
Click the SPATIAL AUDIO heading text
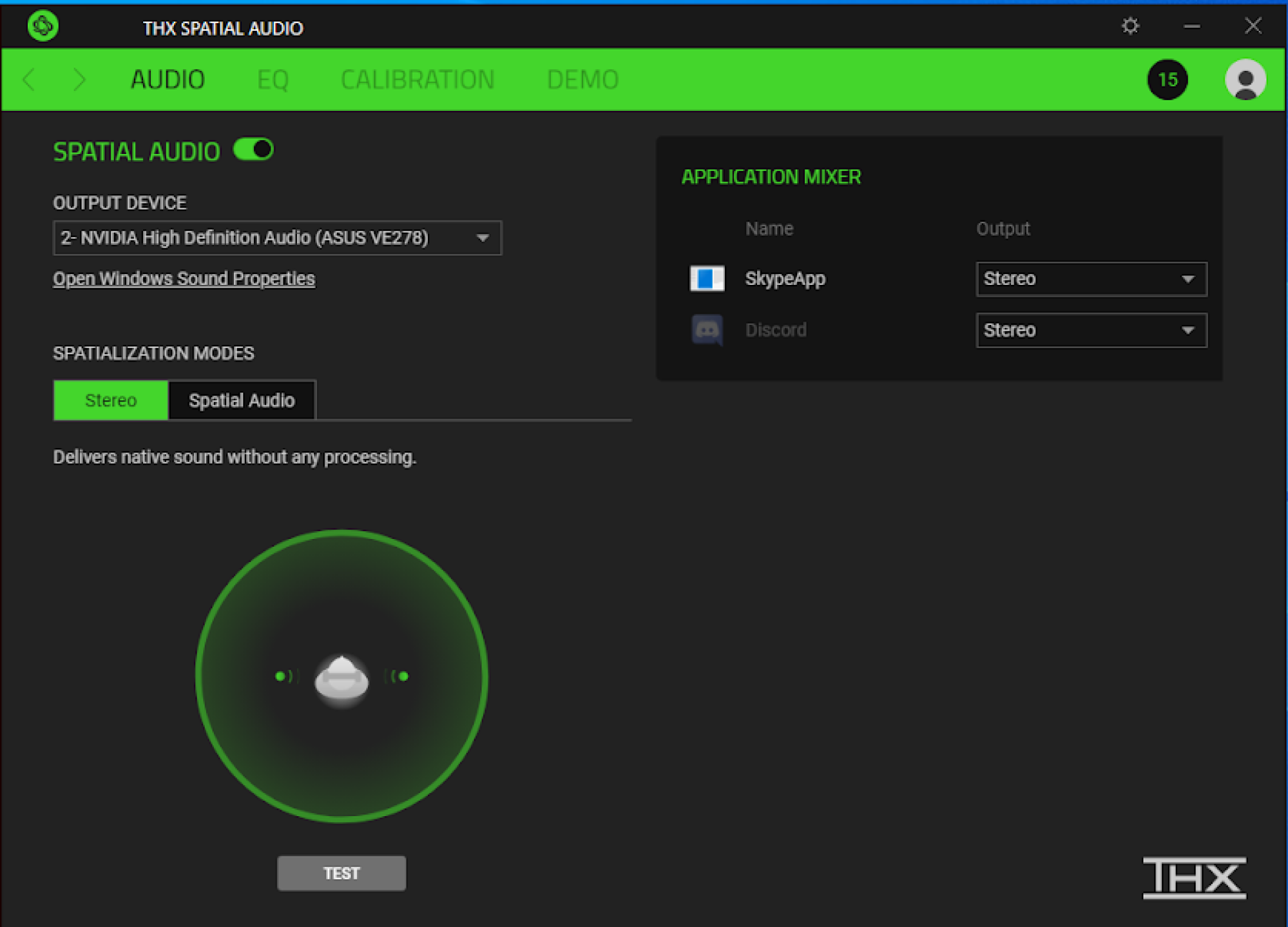tap(137, 151)
